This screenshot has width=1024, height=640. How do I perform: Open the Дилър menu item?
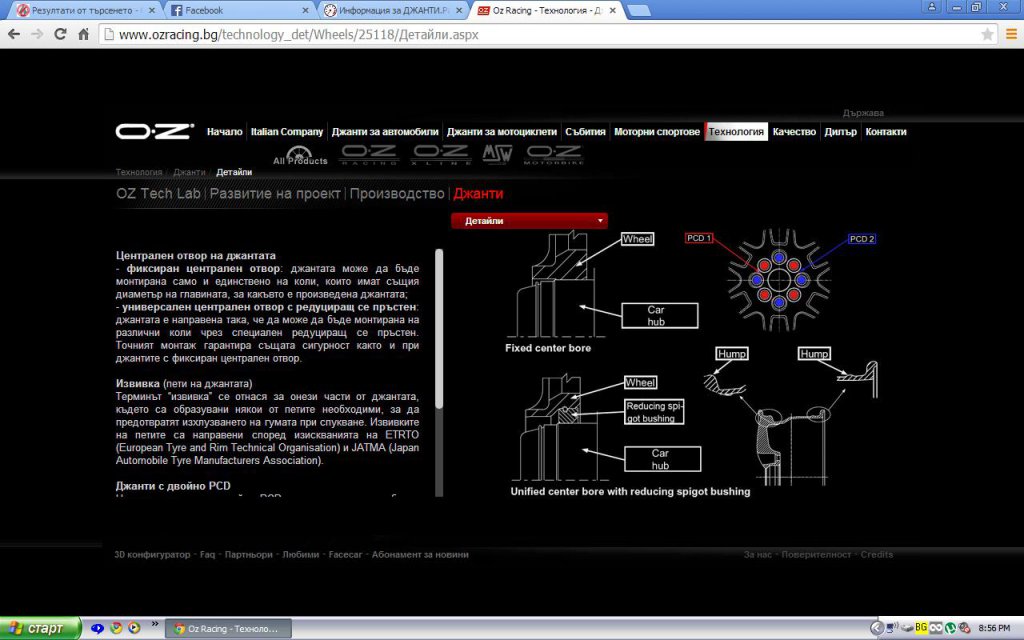(x=840, y=131)
